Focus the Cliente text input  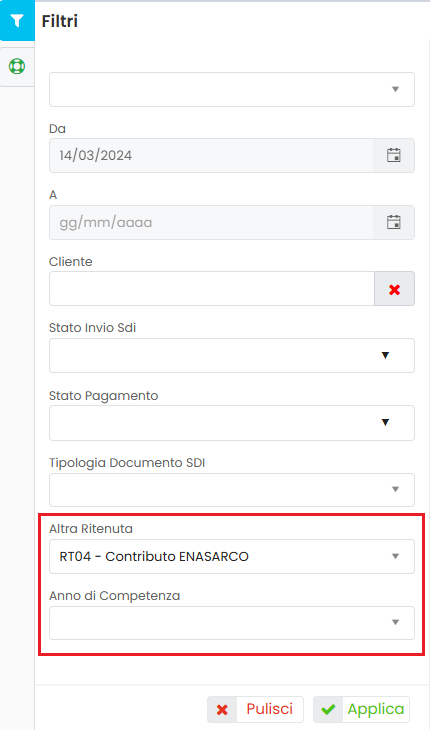[212, 289]
